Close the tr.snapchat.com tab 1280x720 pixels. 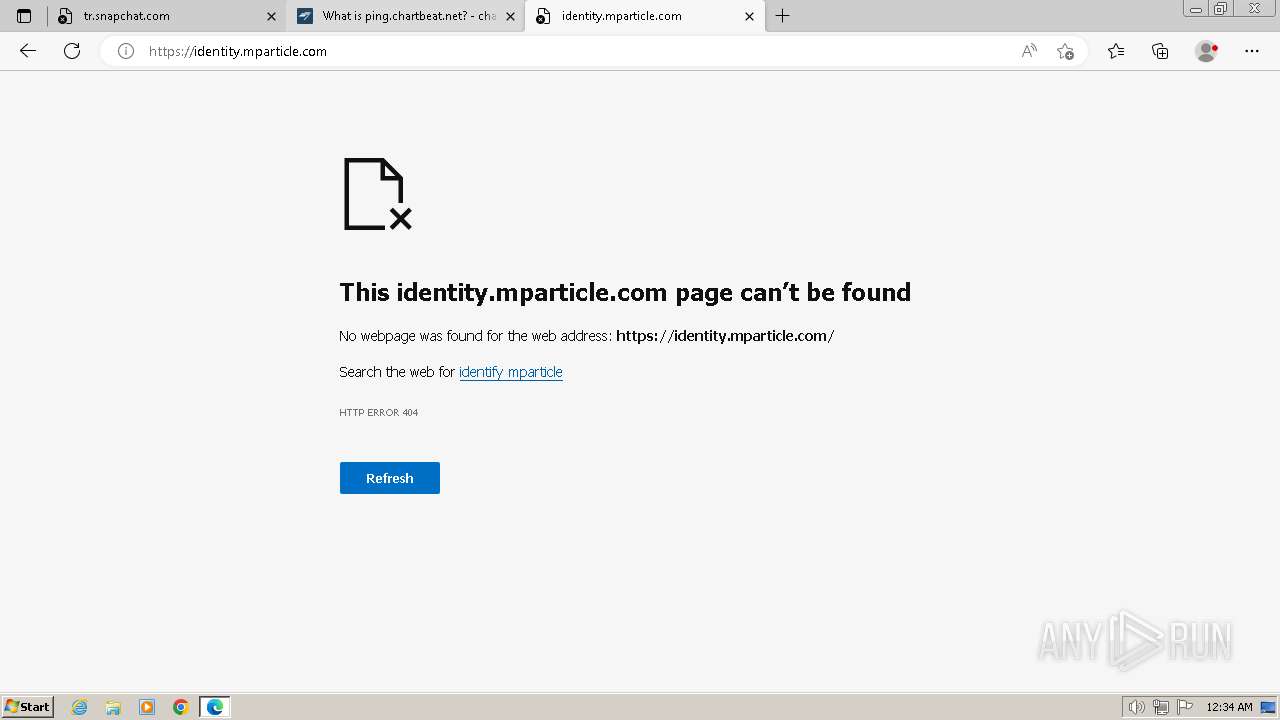pos(271,16)
